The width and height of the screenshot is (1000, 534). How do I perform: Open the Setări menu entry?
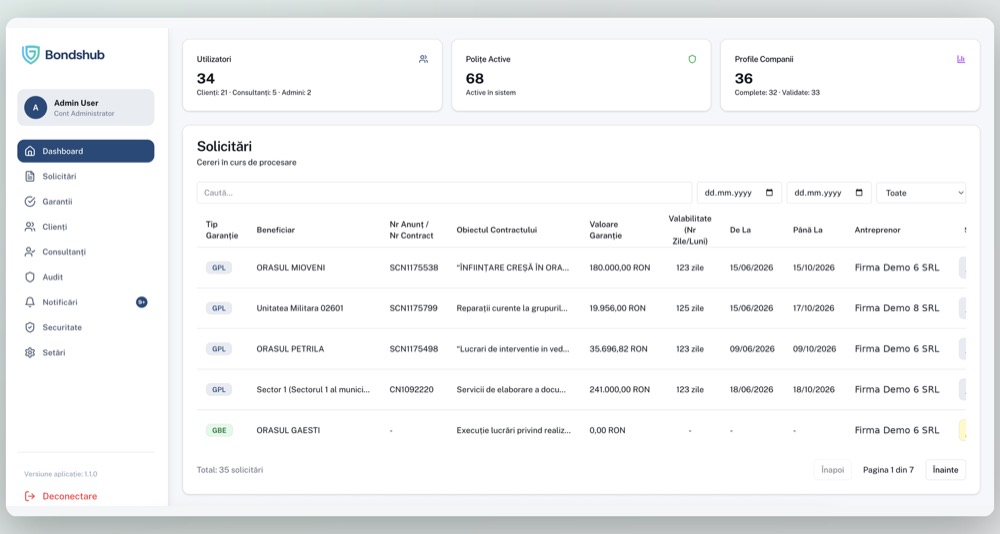pyautogui.click(x=85, y=352)
